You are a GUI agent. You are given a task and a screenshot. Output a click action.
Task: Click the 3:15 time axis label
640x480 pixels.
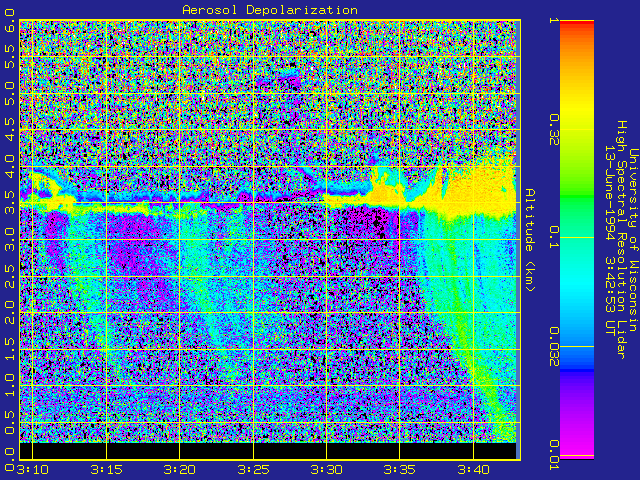(106, 470)
